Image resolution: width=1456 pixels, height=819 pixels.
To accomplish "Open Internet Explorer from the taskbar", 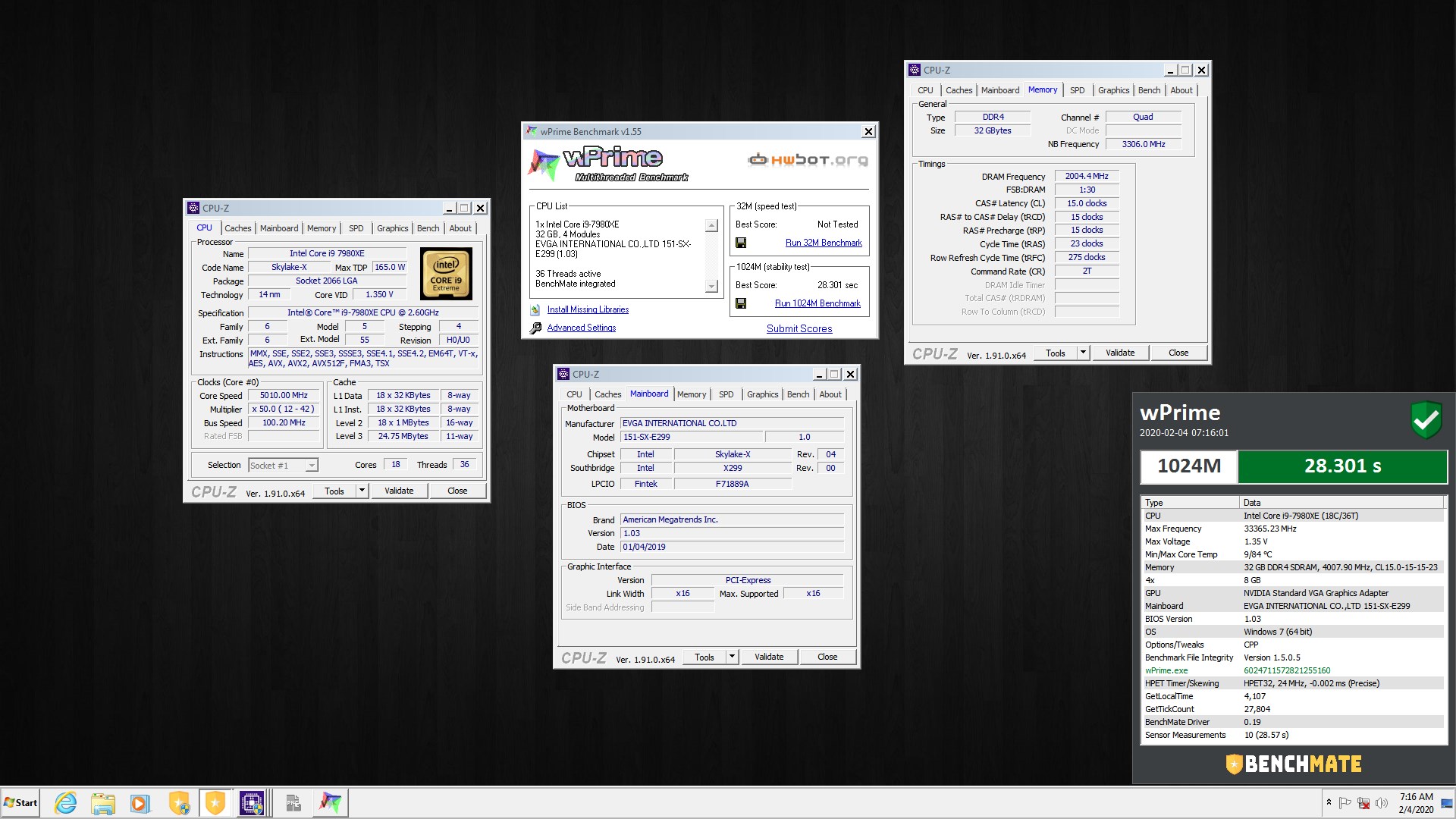I will [x=66, y=802].
